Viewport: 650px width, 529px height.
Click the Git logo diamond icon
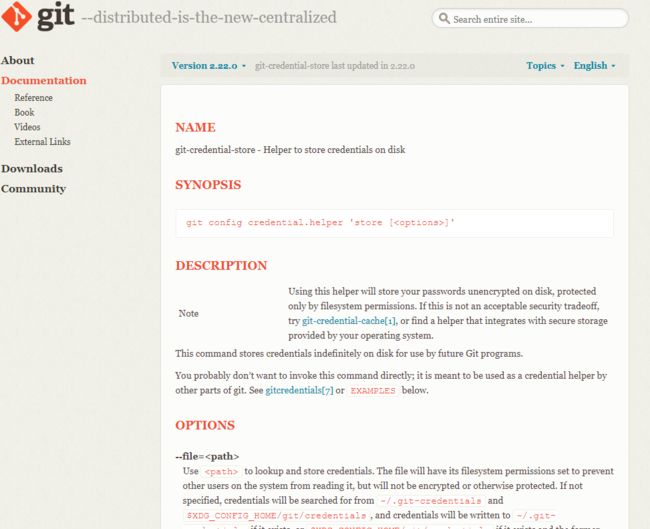pyautogui.click(x=16, y=17)
